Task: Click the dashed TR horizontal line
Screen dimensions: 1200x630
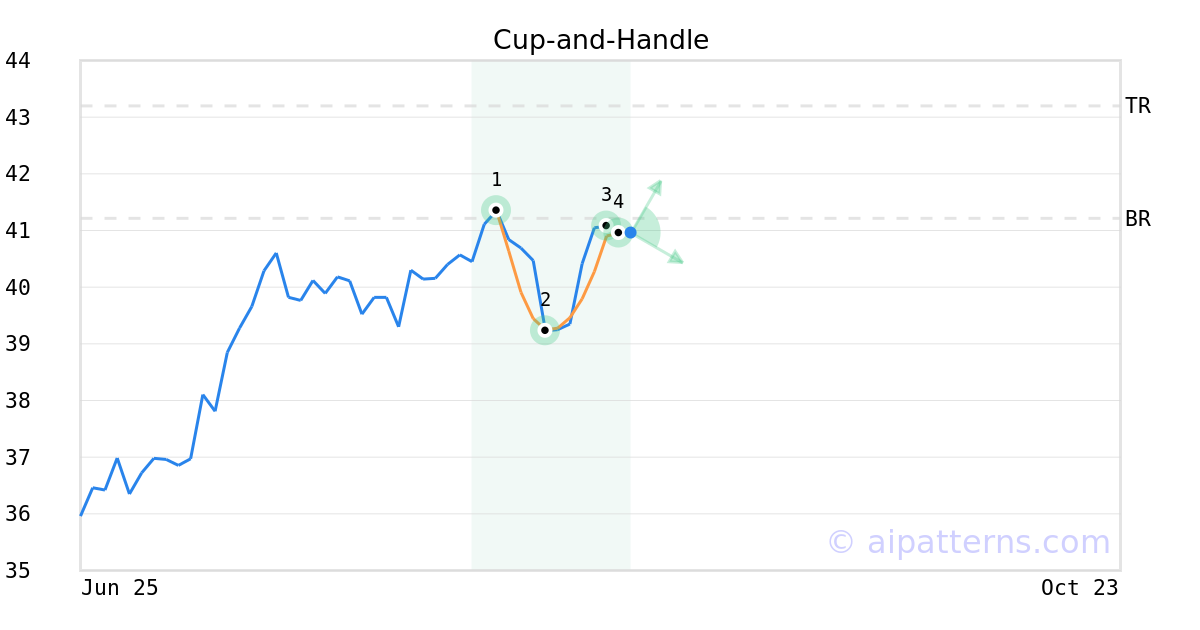Action: (600, 105)
